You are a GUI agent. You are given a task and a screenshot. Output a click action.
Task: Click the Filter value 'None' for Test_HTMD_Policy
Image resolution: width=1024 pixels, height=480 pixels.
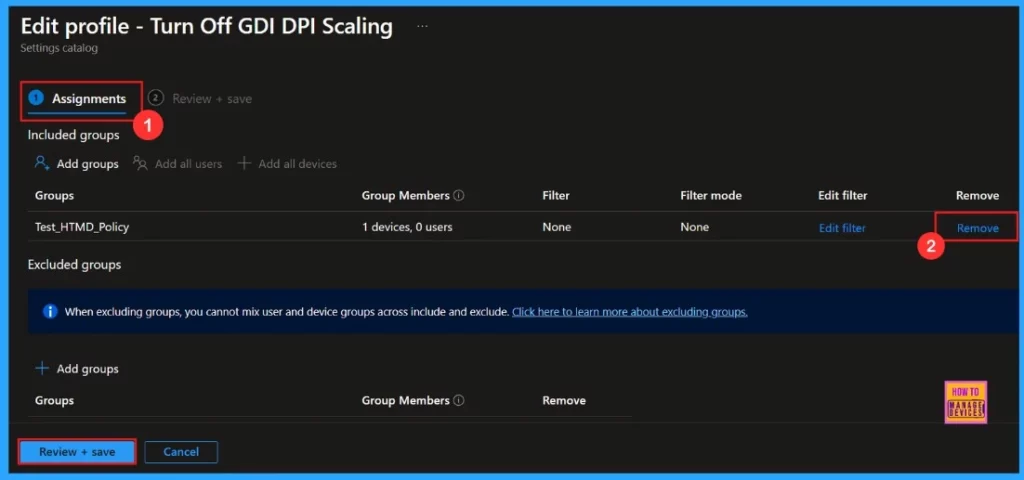[556, 227]
